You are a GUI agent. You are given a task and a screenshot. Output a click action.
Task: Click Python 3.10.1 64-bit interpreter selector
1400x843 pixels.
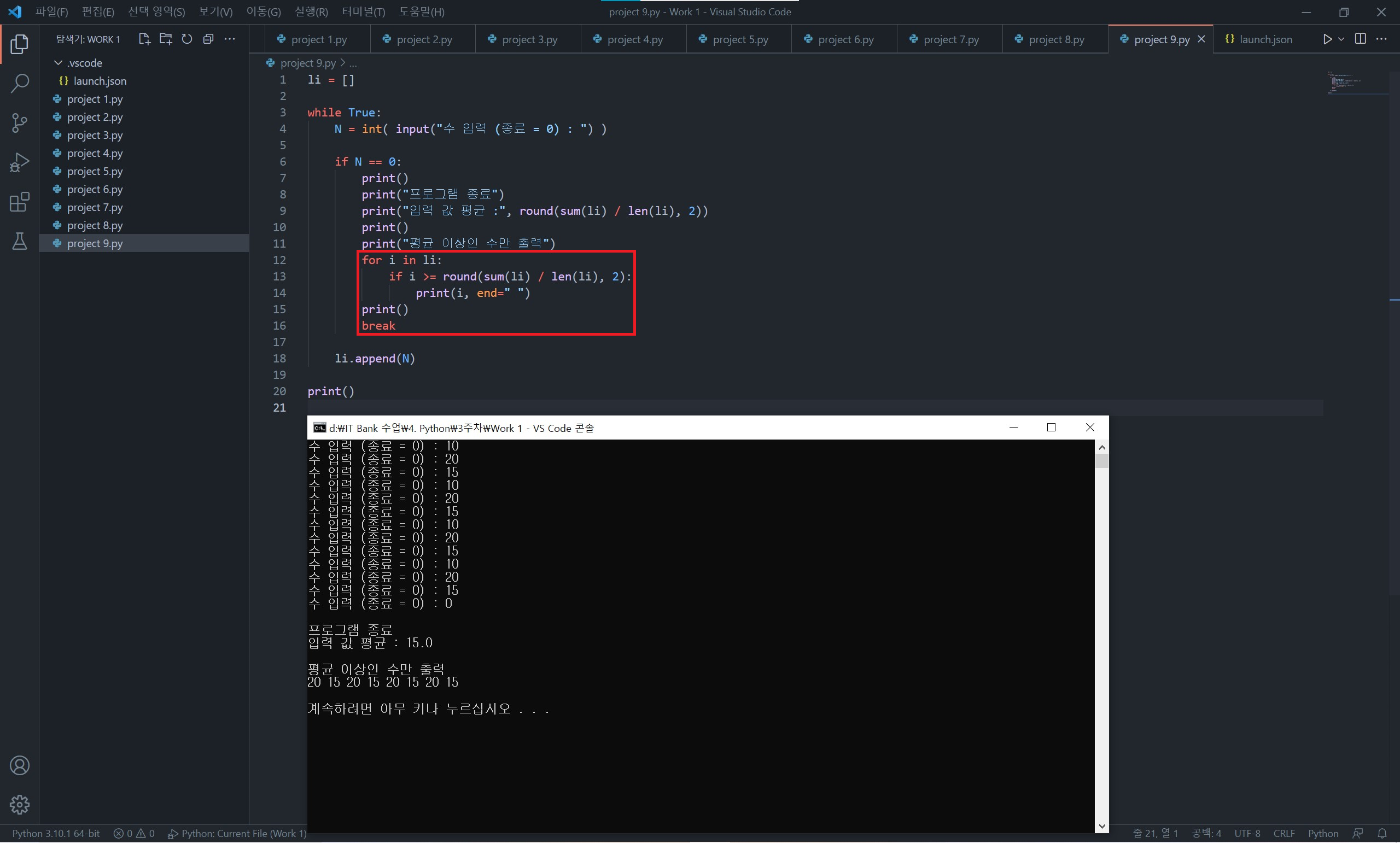pyautogui.click(x=56, y=833)
